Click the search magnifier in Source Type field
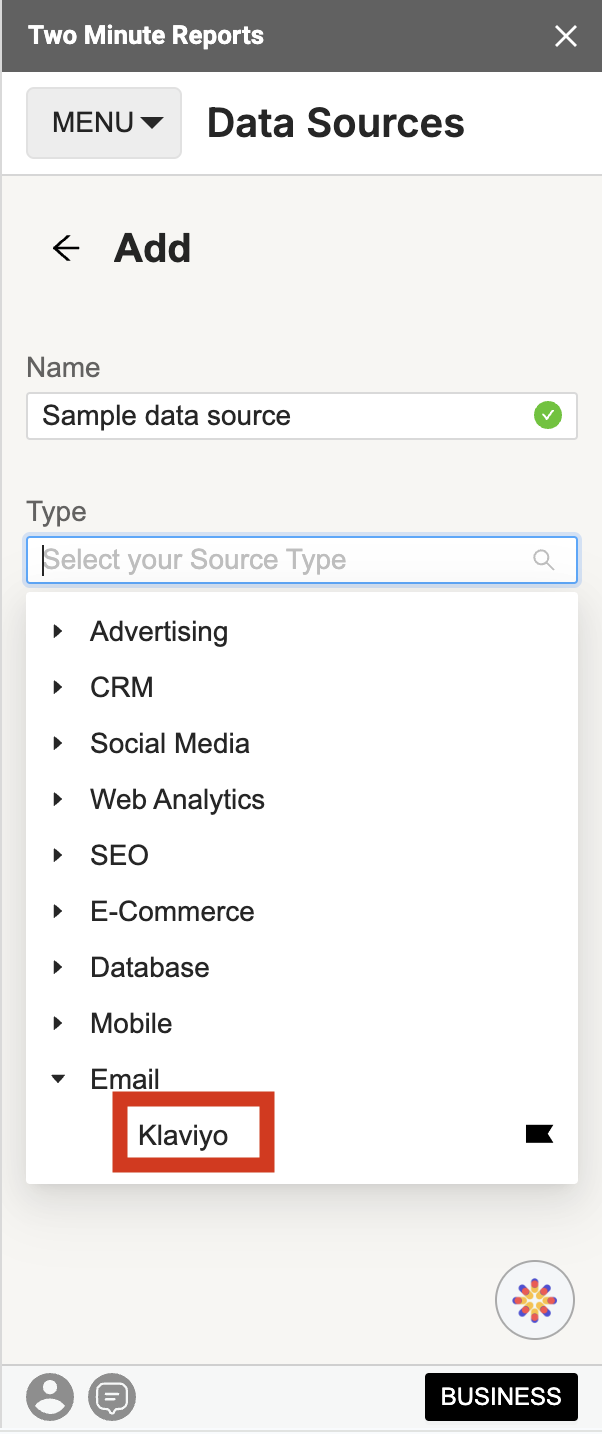Screen dimensions: 602x1434 pos(543,560)
